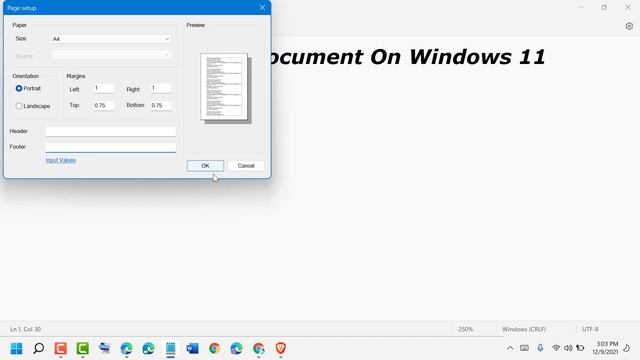Click the Footer text field
The height and width of the screenshot is (360, 640).
(x=111, y=147)
